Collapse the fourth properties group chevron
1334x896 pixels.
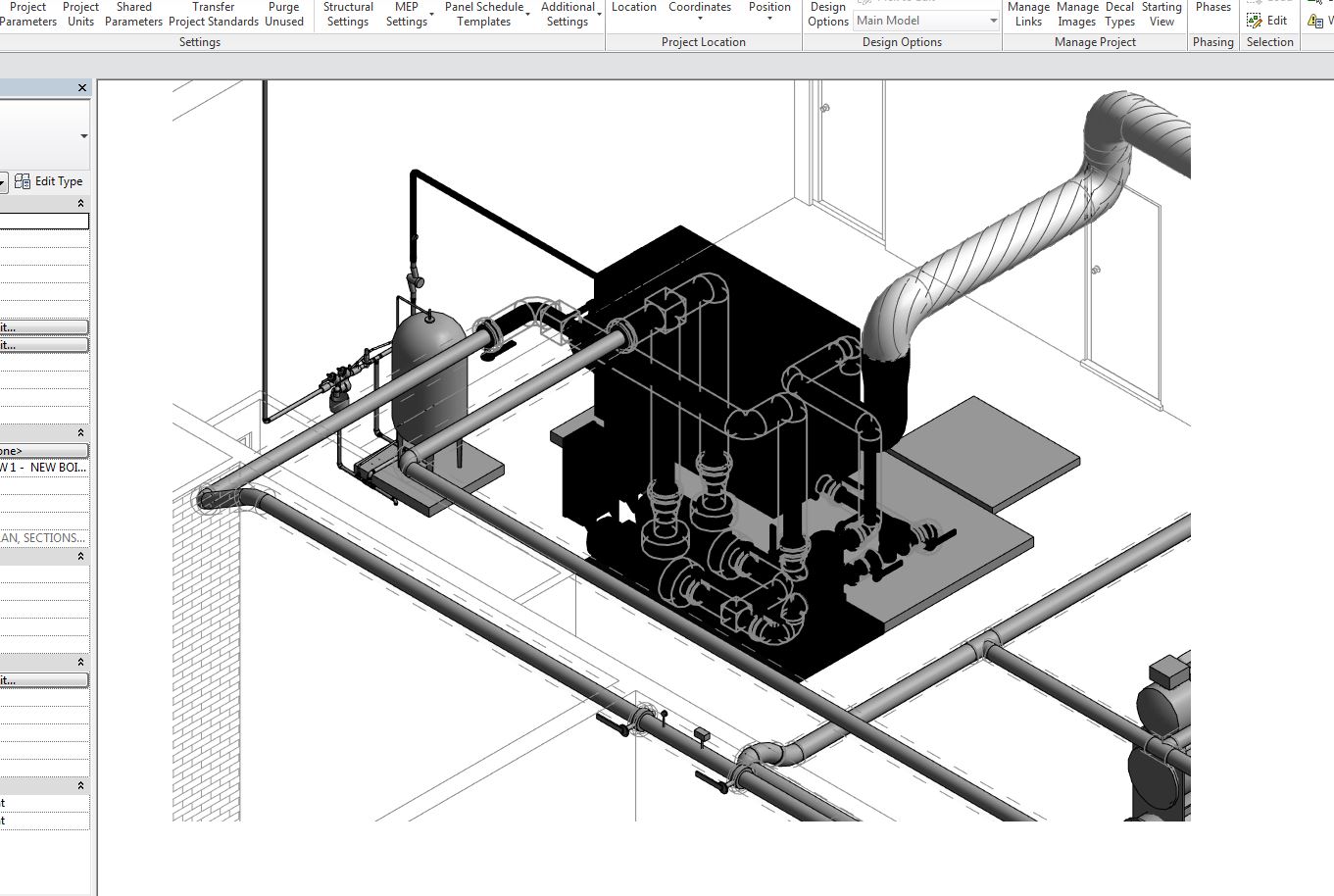tap(81, 662)
